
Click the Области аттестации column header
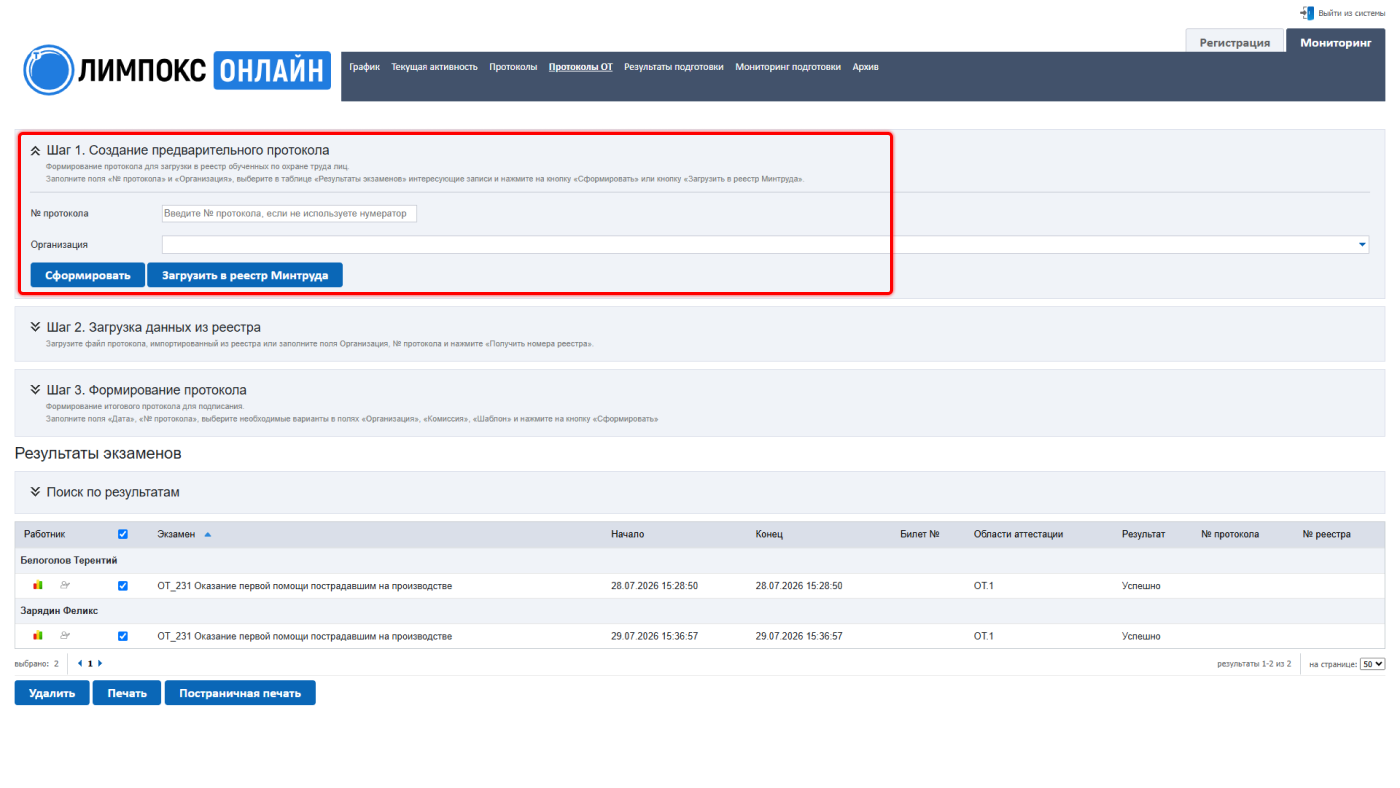click(x=1018, y=534)
